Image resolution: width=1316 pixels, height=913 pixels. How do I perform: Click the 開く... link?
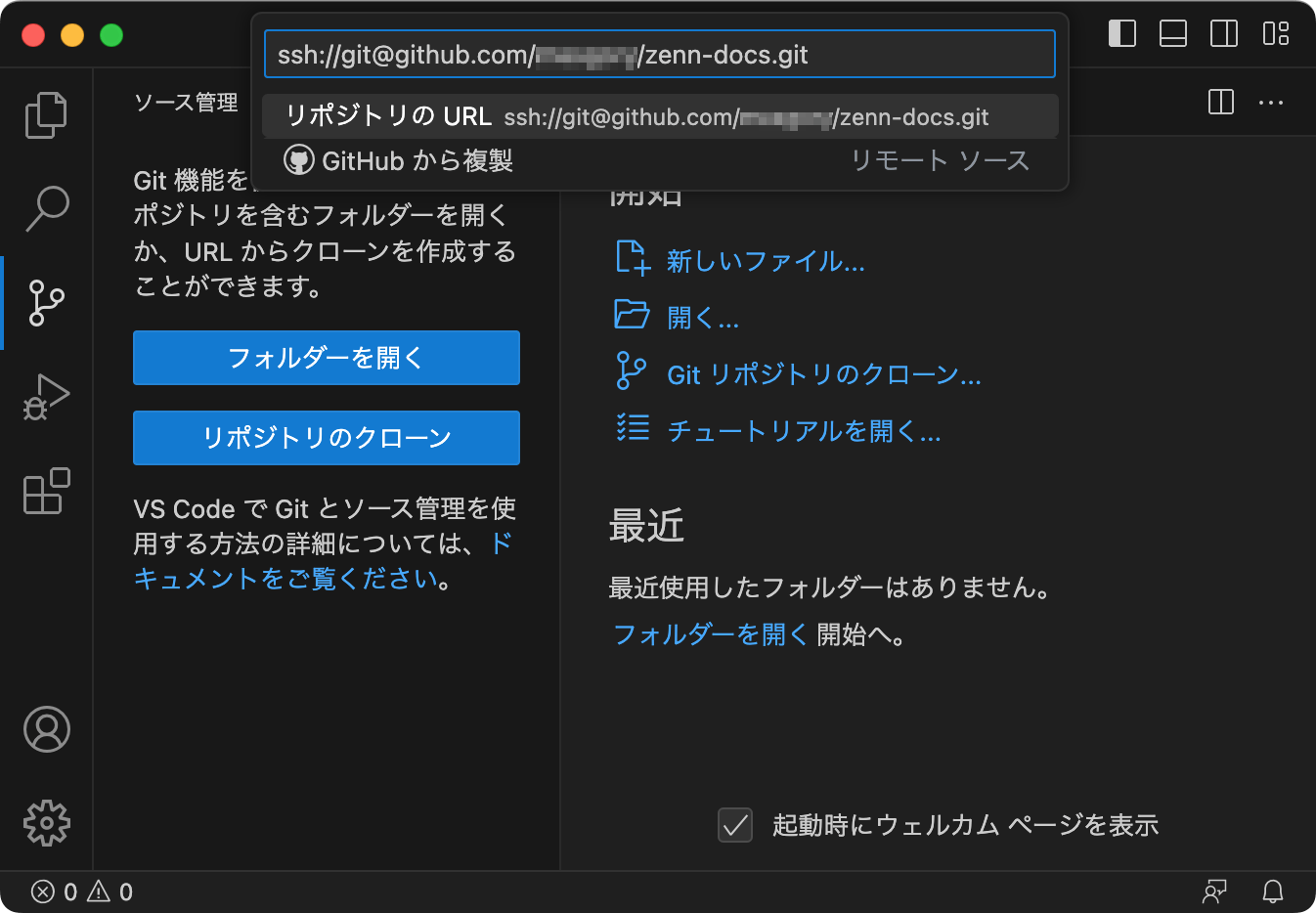(x=703, y=318)
